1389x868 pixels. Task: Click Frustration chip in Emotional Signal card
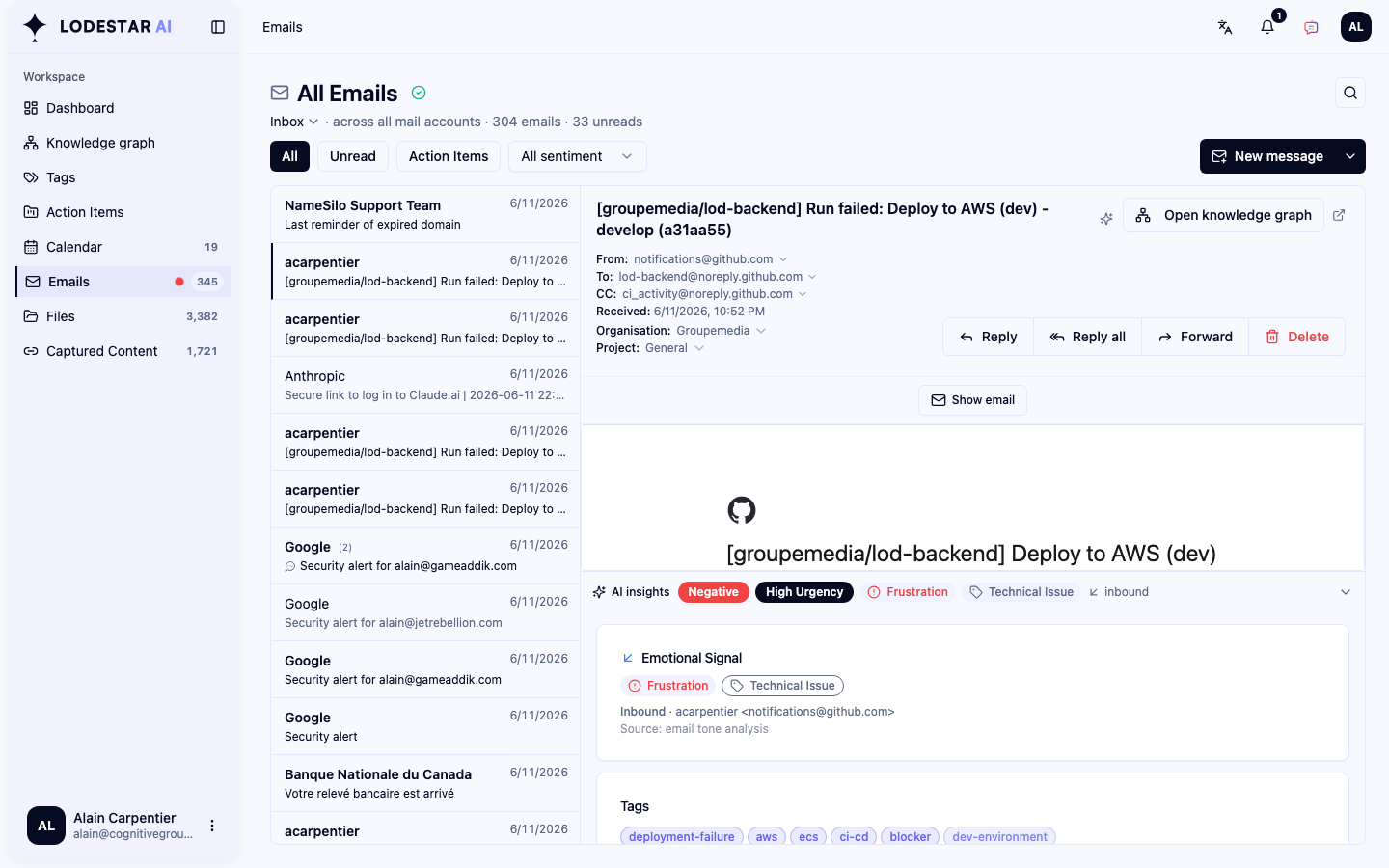[x=668, y=686]
